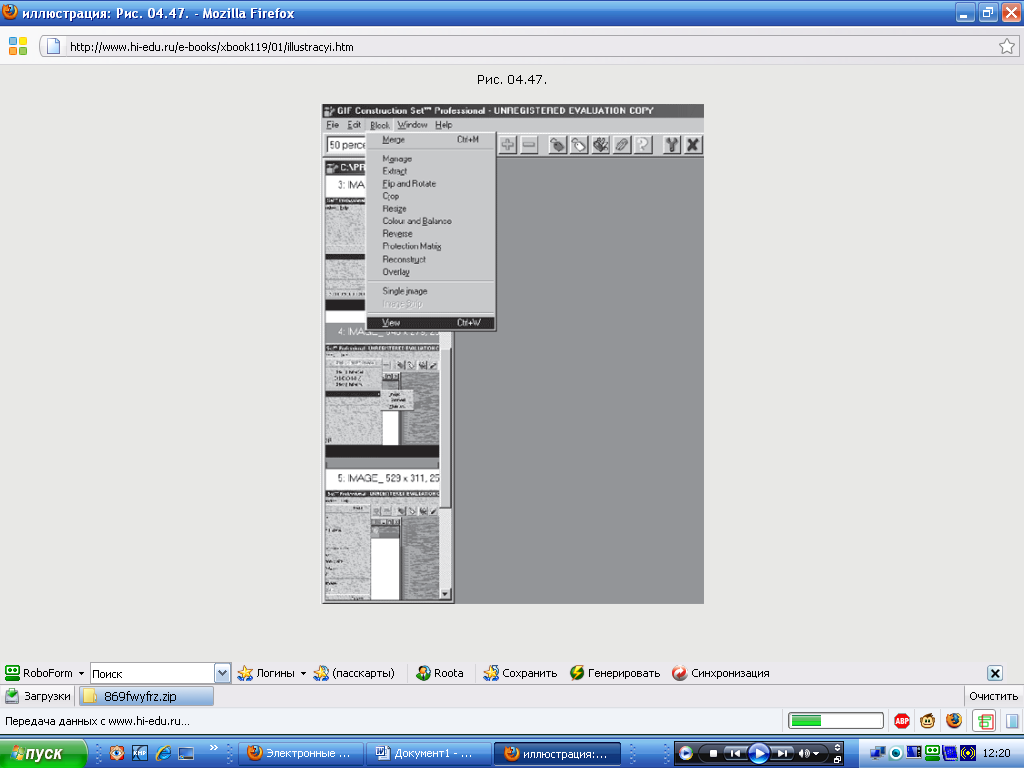Image resolution: width=1024 pixels, height=768 pixels.
Task: Click the round cyan eye tray icon
Action: 897,754
